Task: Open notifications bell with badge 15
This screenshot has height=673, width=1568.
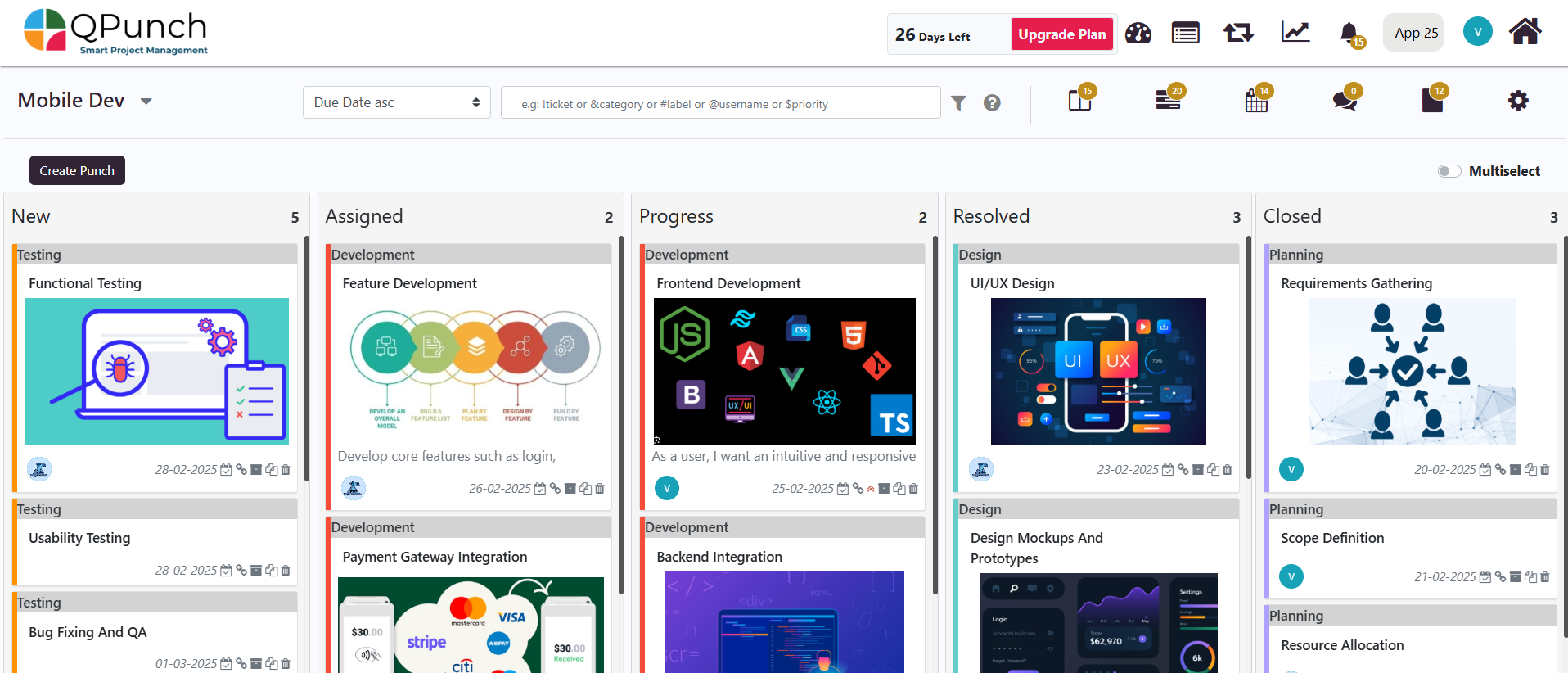Action: pyautogui.click(x=1350, y=34)
